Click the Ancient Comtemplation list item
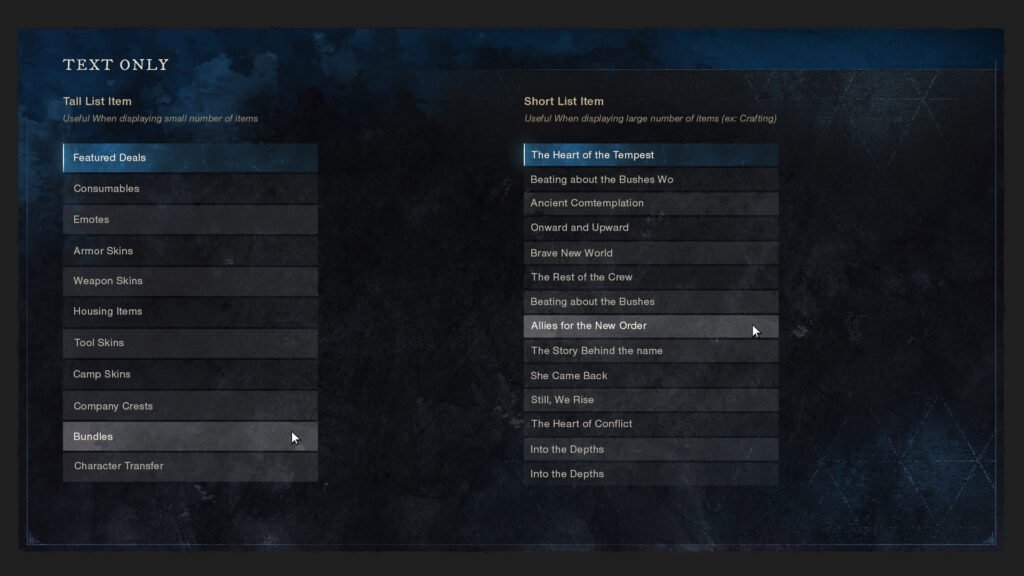This screenshot has width=1024, height=576. tap(651, 203)
